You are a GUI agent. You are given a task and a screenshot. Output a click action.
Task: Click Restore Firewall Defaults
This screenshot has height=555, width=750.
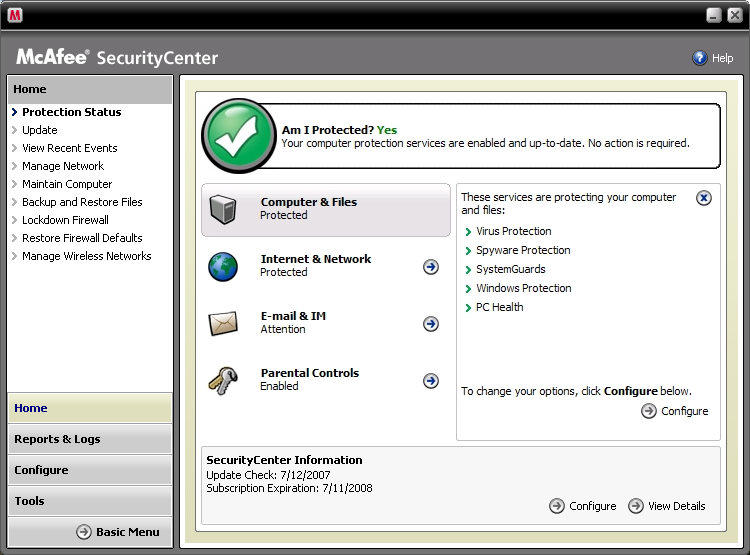82,238
